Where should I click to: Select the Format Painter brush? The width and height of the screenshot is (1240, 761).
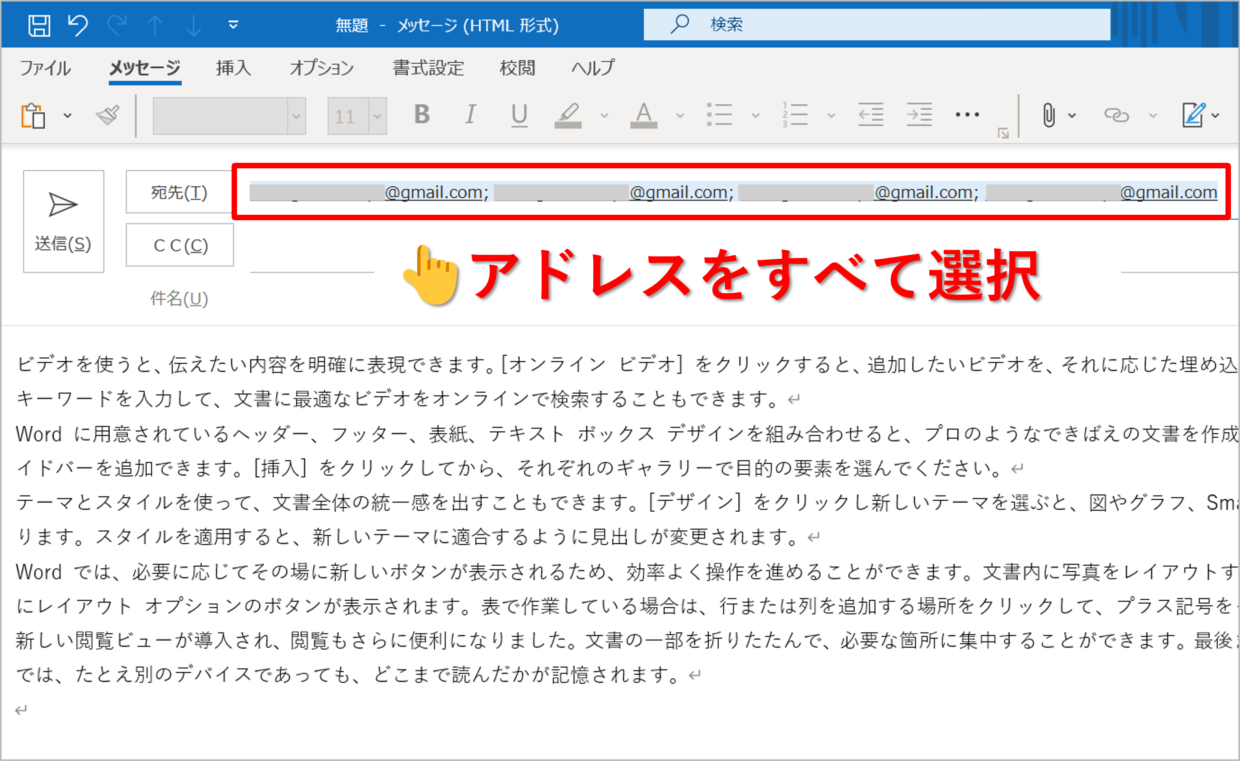click(x=108, y=116)
